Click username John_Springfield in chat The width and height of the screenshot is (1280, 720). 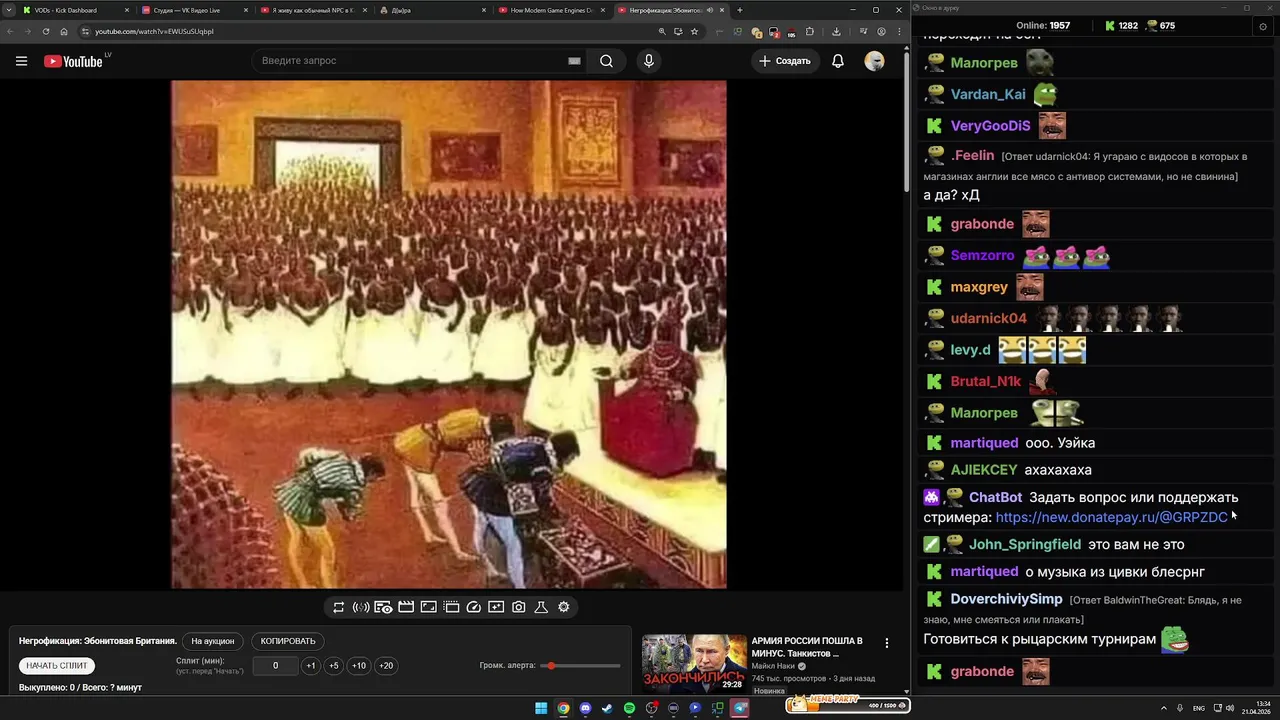click(1025, 545)
